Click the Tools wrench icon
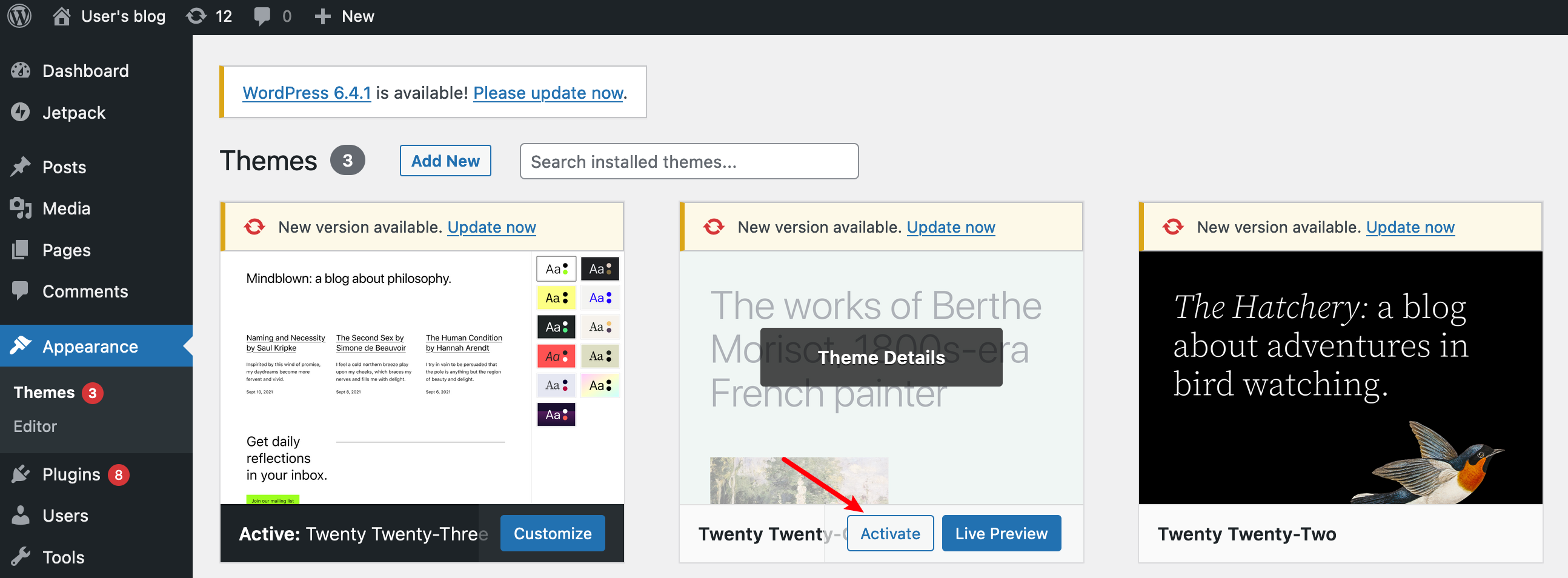Image resolution: width=1568 pixels, height=578 pixels. click(21, 557)
